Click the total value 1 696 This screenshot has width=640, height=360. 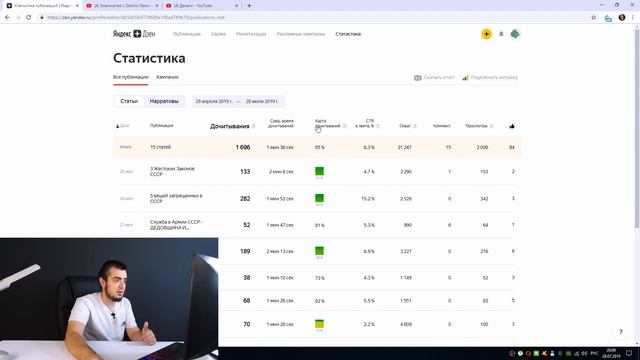243,147
